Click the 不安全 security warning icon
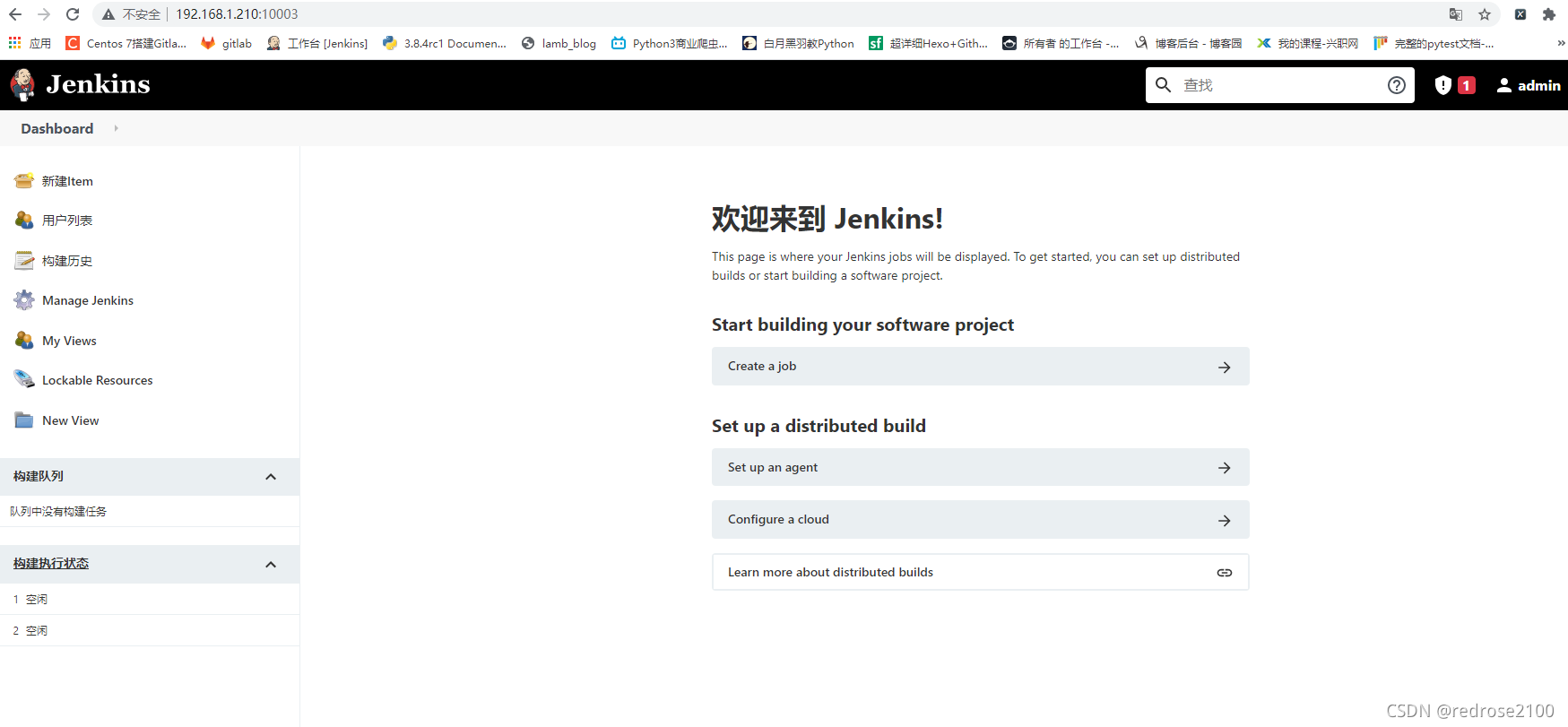Screen dimensions: 1568x727 (x=108, y=14)
